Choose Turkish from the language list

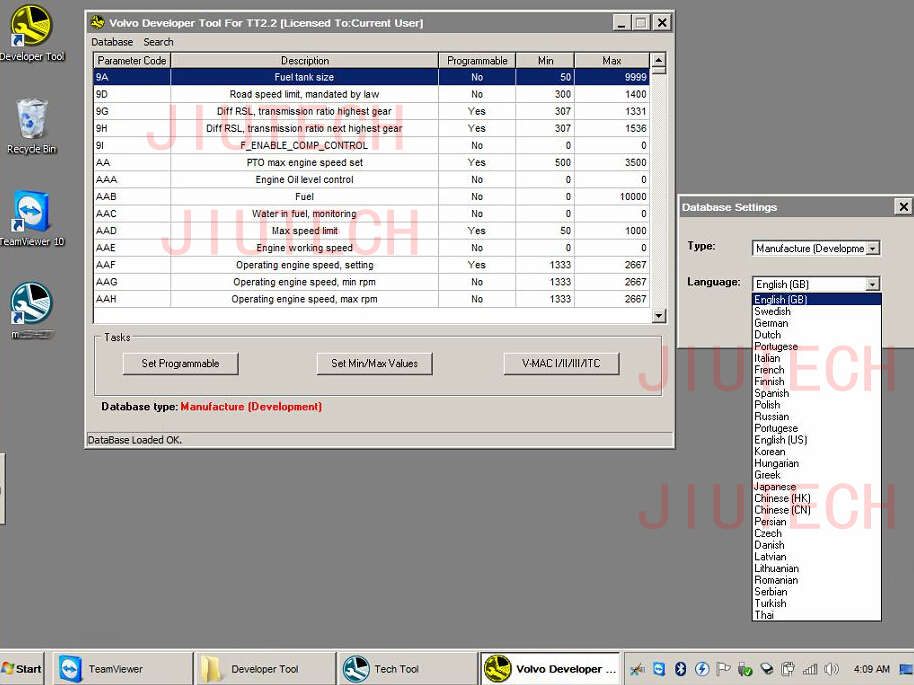tap(817, 603)
